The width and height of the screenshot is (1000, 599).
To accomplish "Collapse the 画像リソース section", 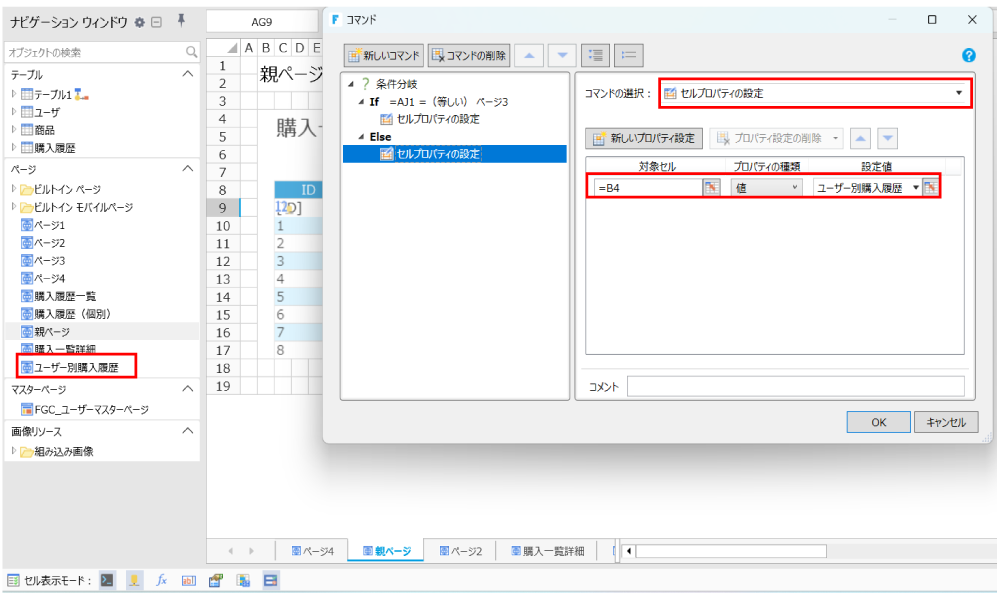I will point(188,431).
